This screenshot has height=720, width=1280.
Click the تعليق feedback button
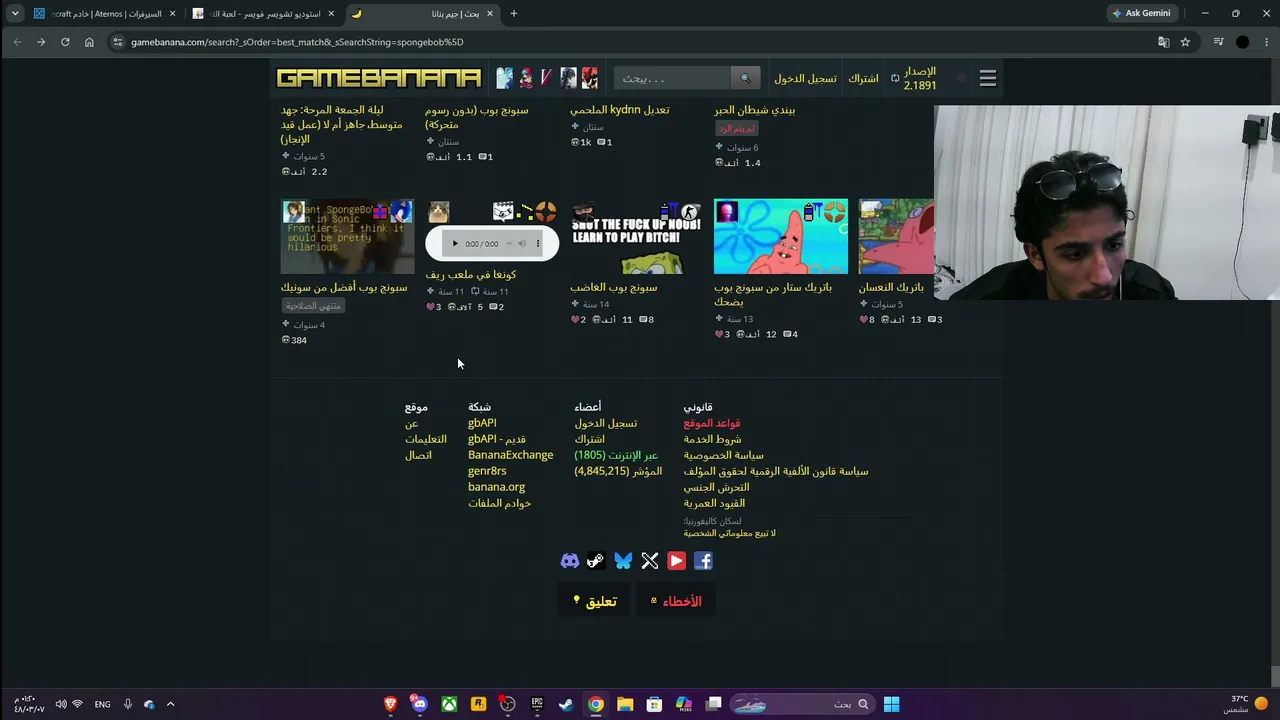pyautogui.click(x=594, y=601)
